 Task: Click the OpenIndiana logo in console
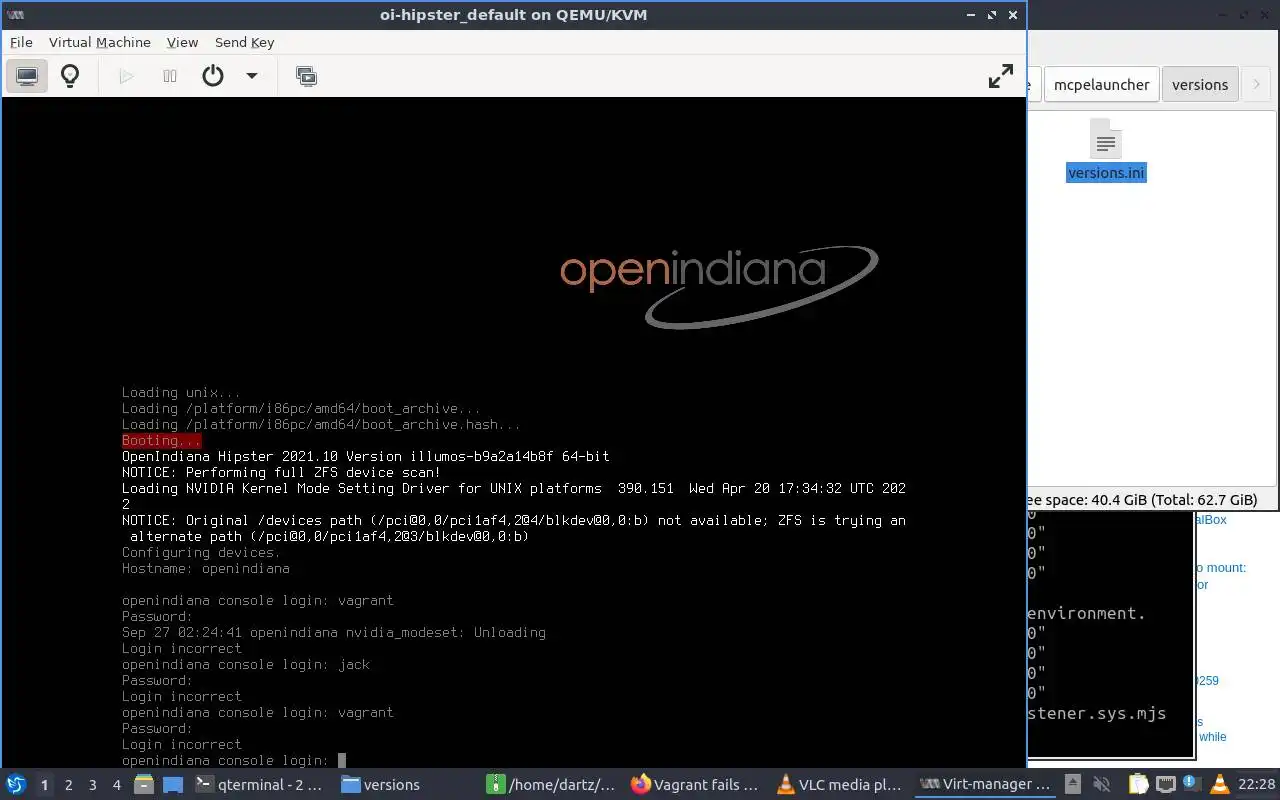coord(718,287)
